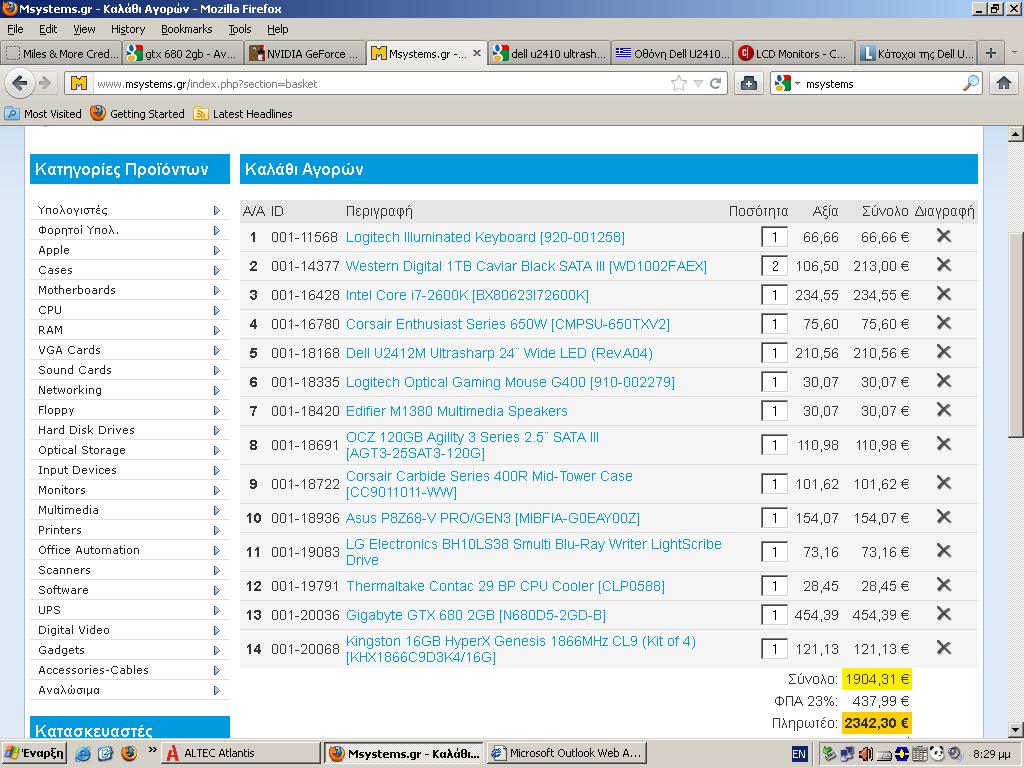
Task: Open the Getting Started bookmark
Action: tap(138, 114)
